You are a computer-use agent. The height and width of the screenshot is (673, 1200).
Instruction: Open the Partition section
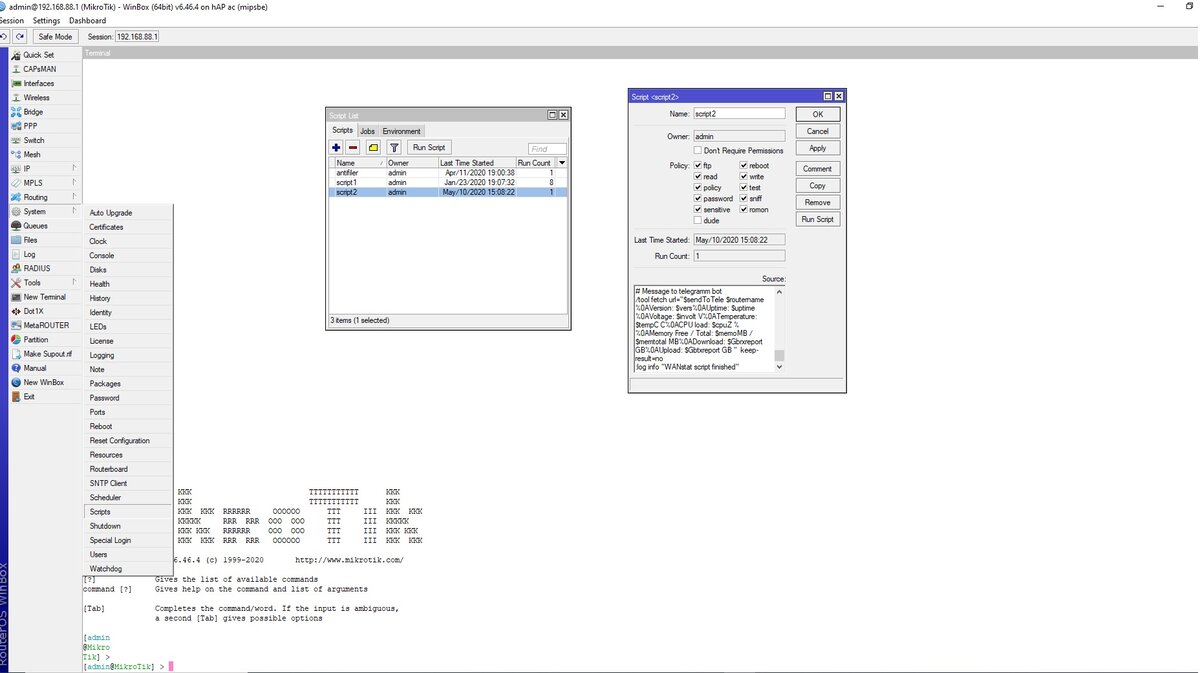35,340
